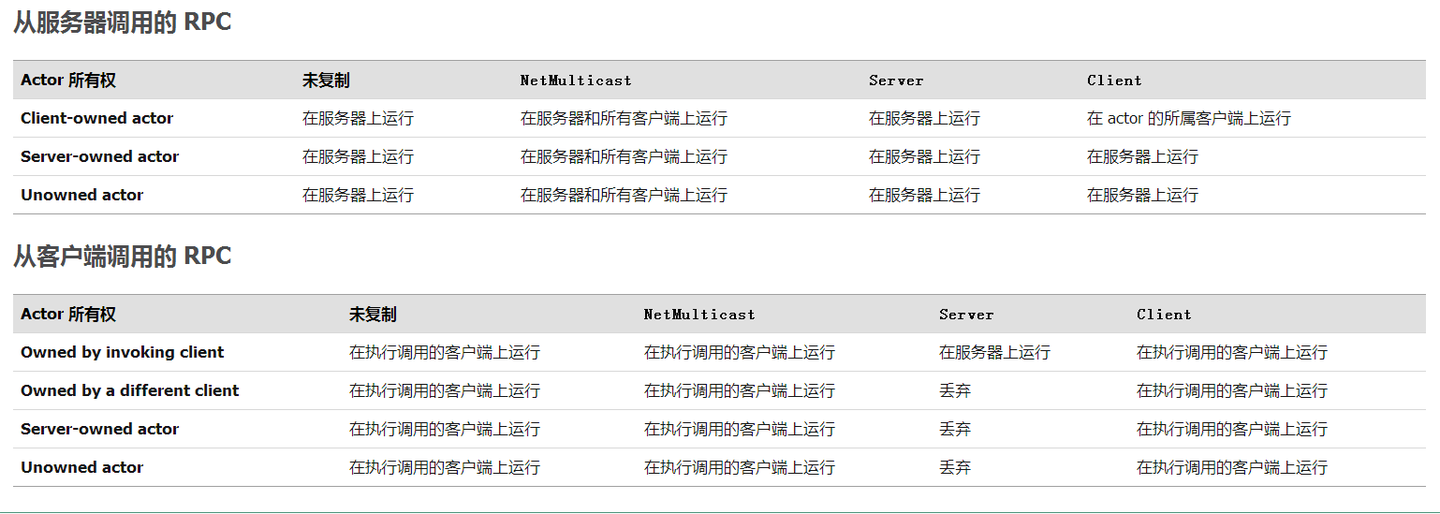Click the '从服务器调用的 RPC' heading
Viewport: 1440px width, 514px height.
(122, 22)
